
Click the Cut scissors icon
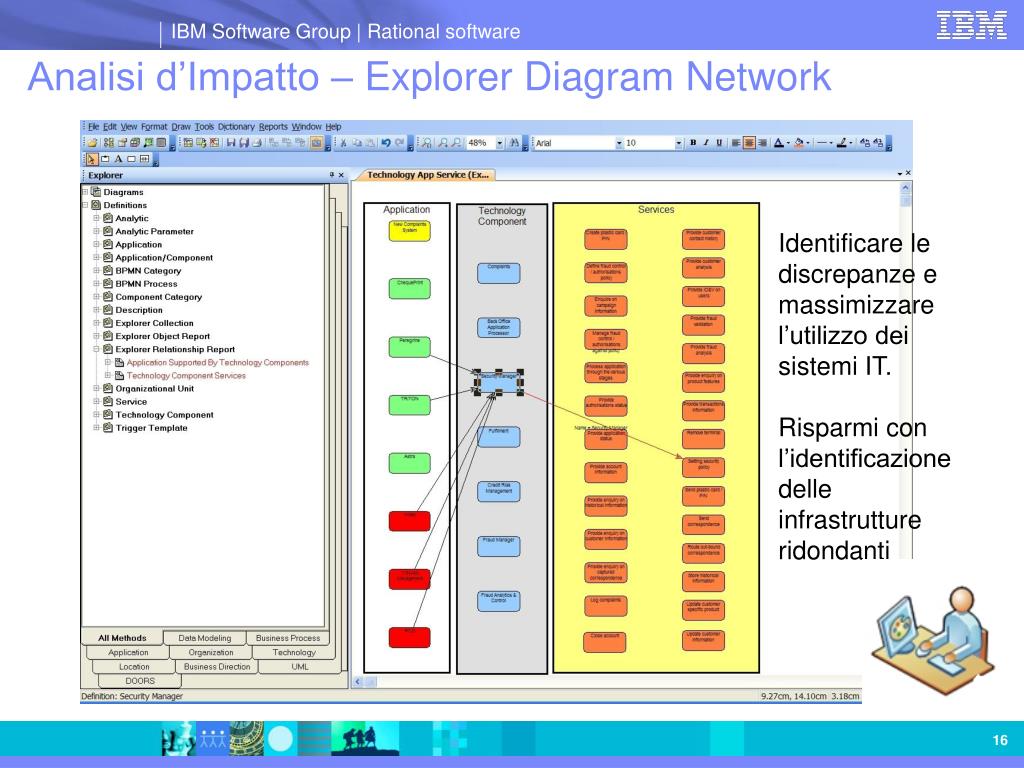[344, 142]
